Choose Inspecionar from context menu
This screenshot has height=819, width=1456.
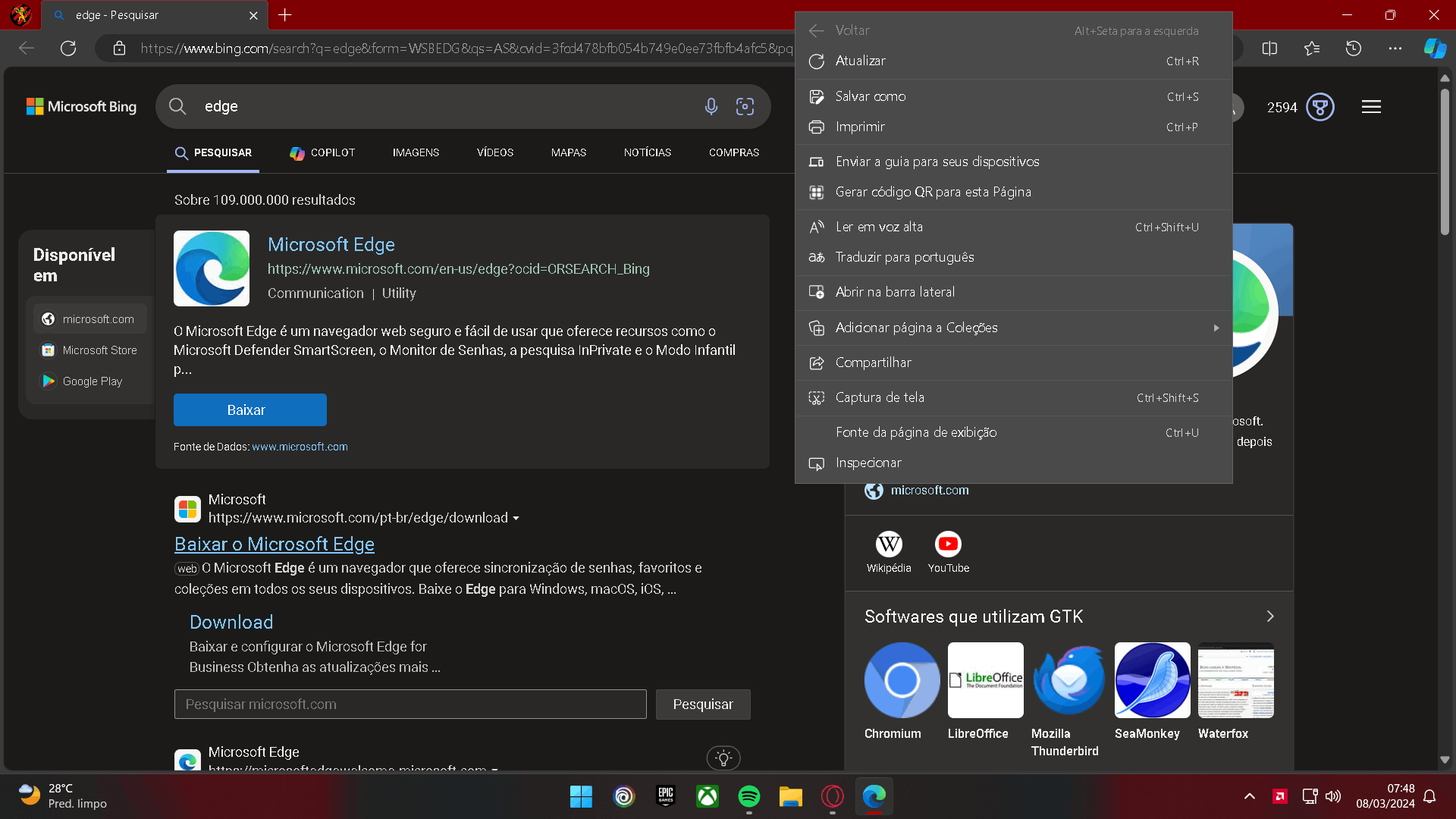(x=1013, y=463)
